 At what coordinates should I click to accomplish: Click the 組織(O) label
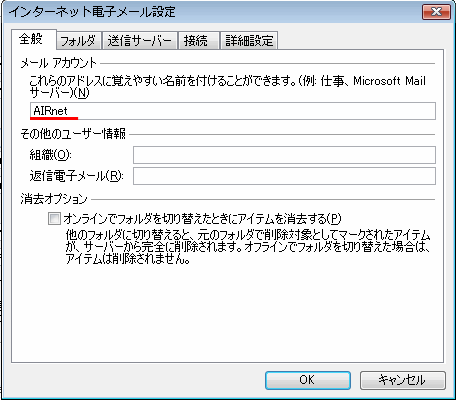tap(50, 155)
